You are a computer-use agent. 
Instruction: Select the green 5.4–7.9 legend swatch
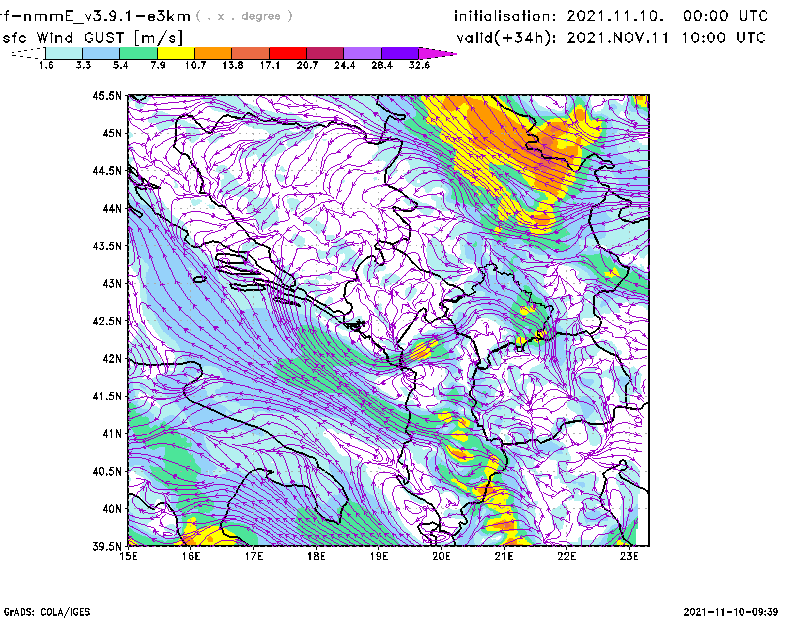(138, 53)
